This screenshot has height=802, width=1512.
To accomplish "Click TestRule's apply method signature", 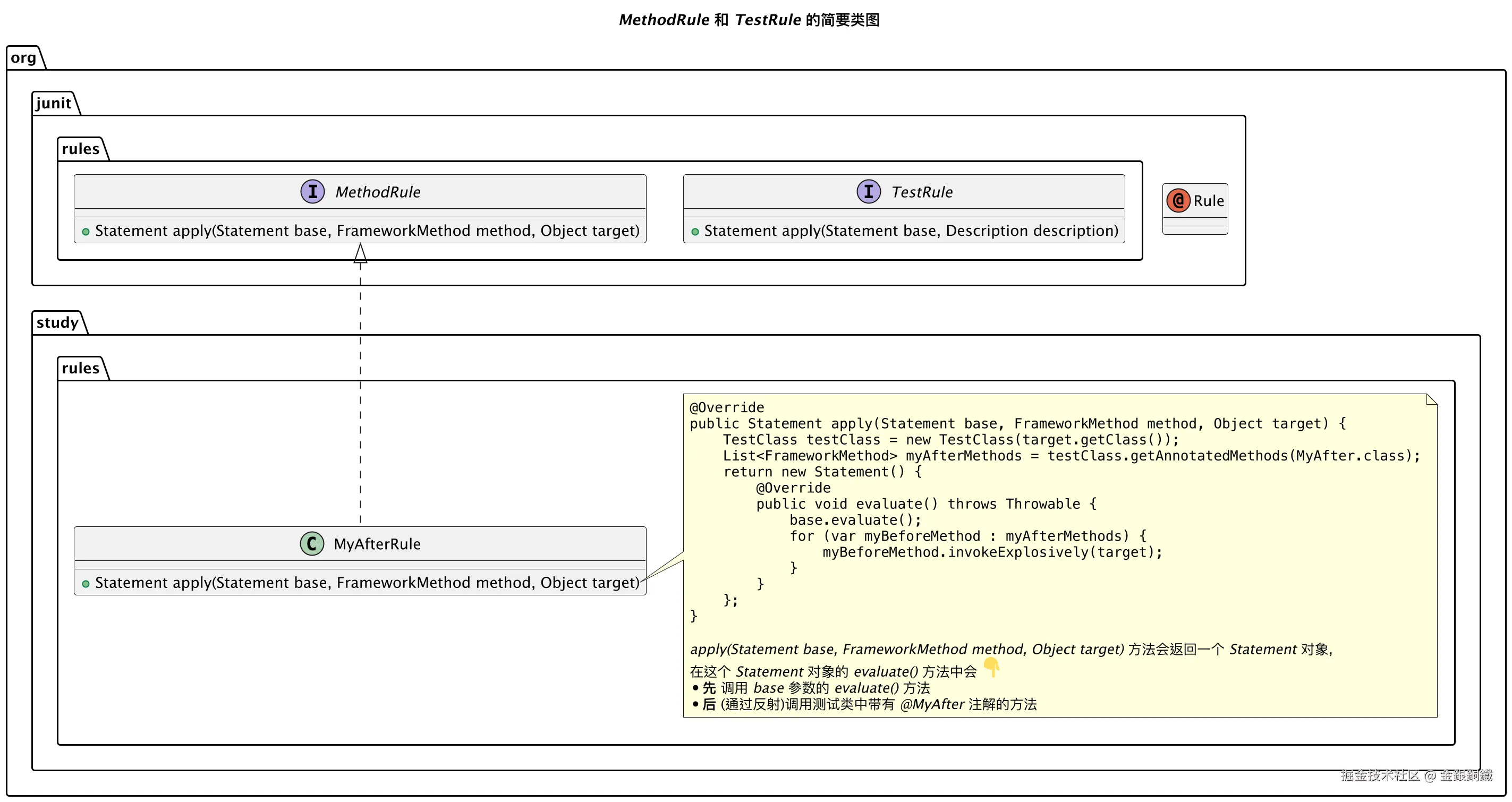I will (911, 231).
